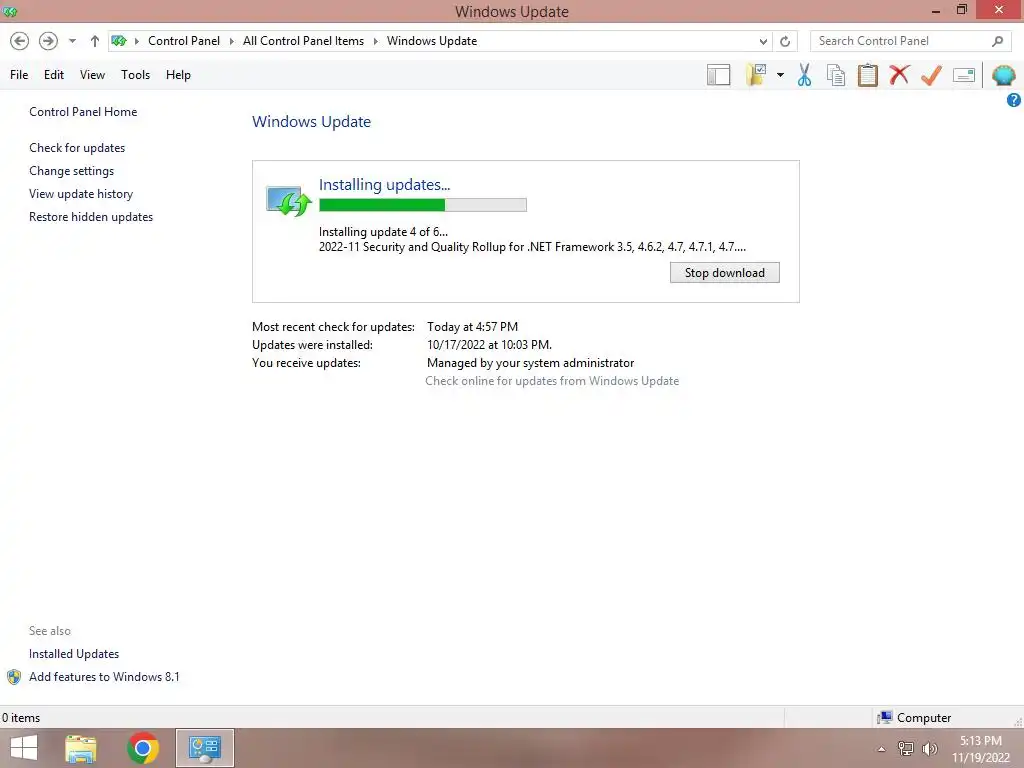Viewport: 1024px width, 768px height.
Task: Open the File menu
Action: pyautogui.click(x=19, y=75)
